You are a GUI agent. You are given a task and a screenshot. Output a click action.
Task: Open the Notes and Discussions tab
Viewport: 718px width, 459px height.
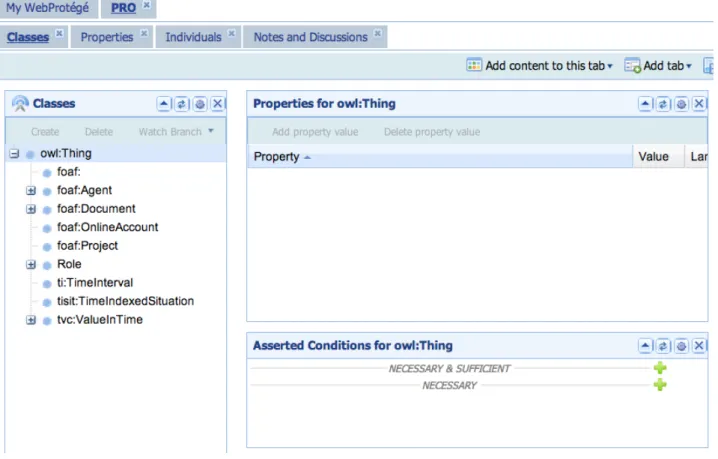(310, 37)
